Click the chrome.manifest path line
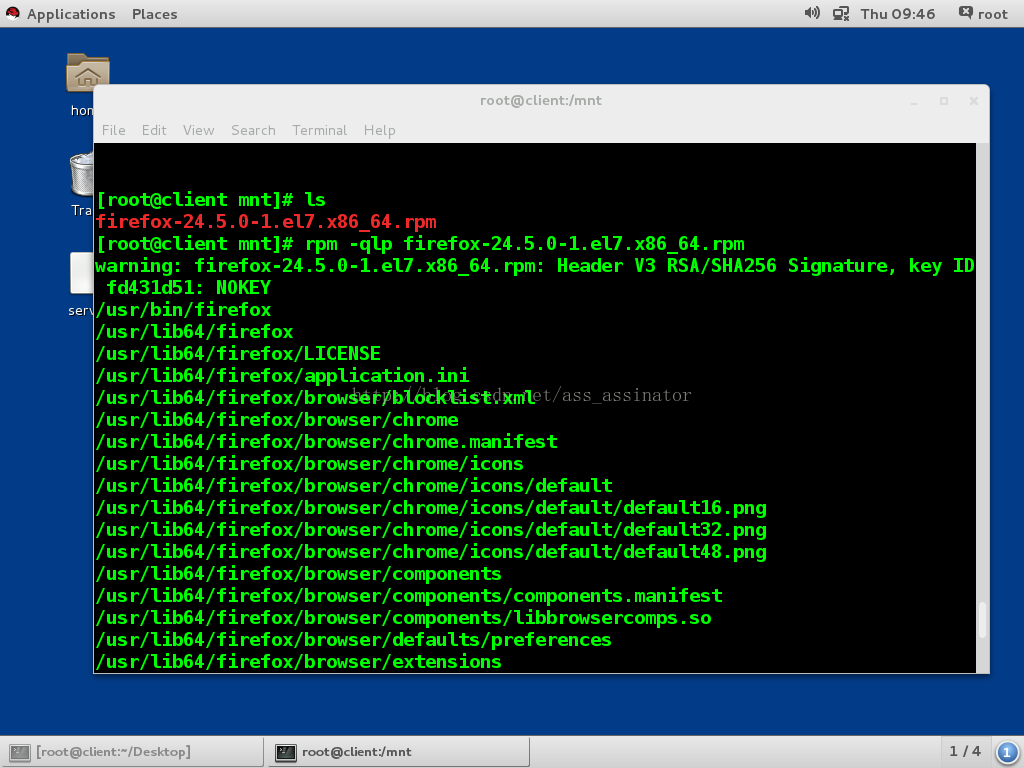1024x768 pixels. coord(327,442)
